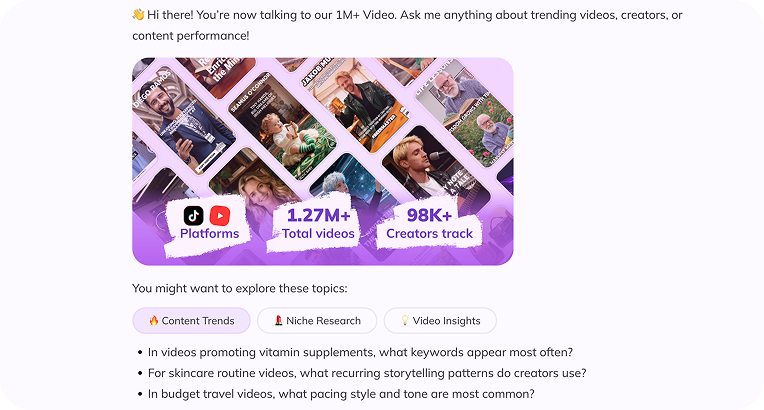This screenshot has width=764, height=410.
Task: Click the lipstick icon on Niche Research
Action: (277, 321)
